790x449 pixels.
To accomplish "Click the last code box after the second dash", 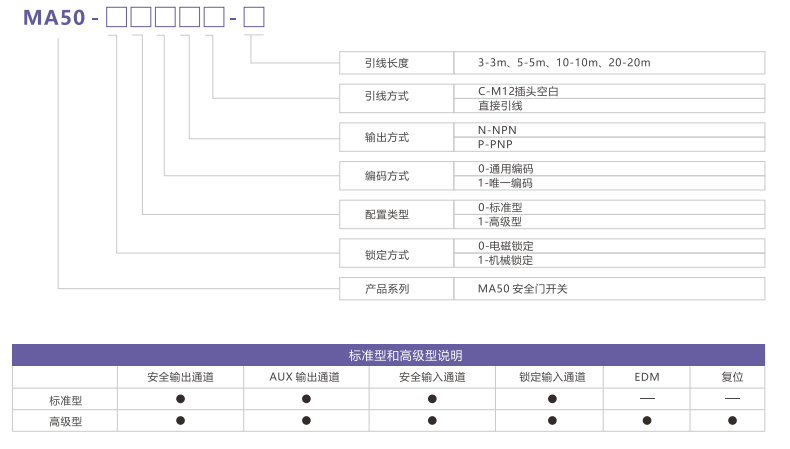I will (254, 18).
